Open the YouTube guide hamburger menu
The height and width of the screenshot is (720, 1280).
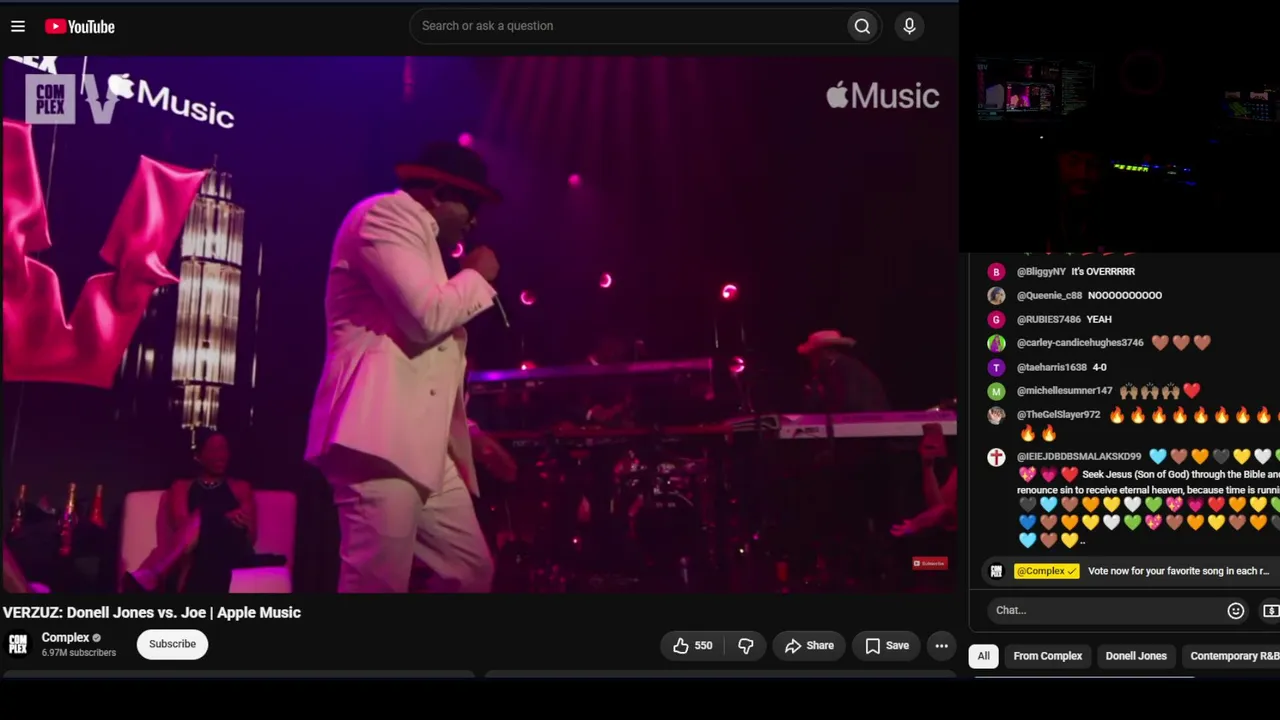[18, 27]
